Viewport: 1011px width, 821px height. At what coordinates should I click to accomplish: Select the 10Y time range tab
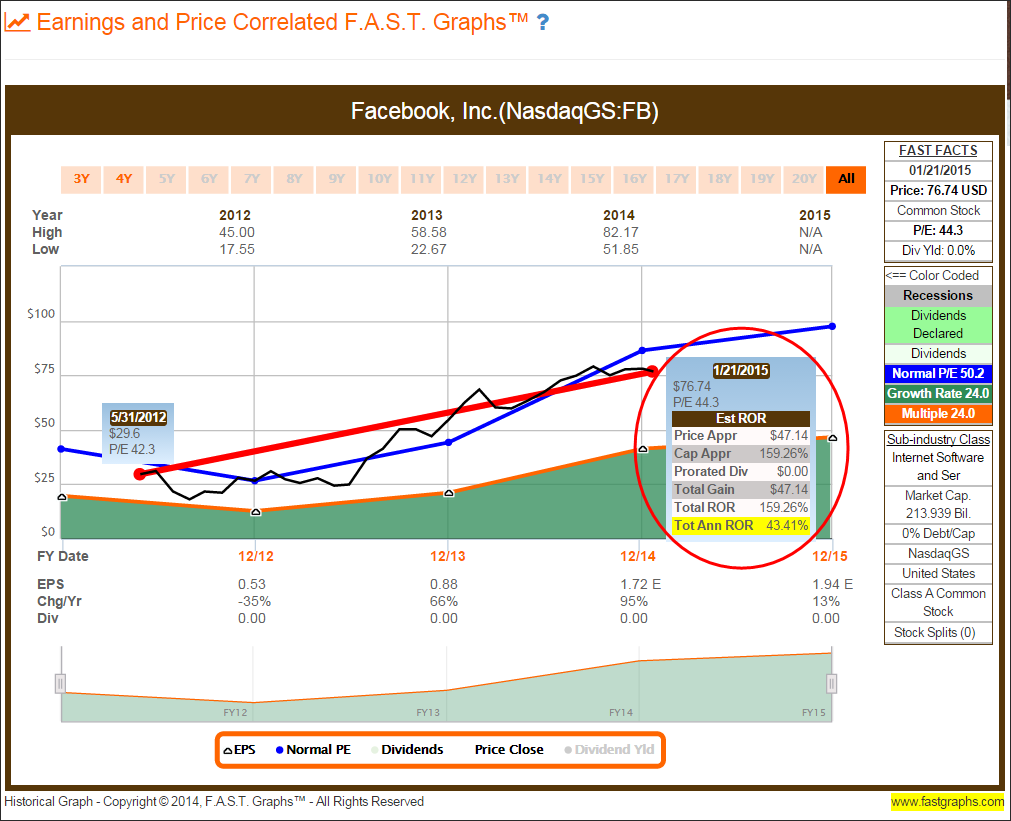click(379, 179)
